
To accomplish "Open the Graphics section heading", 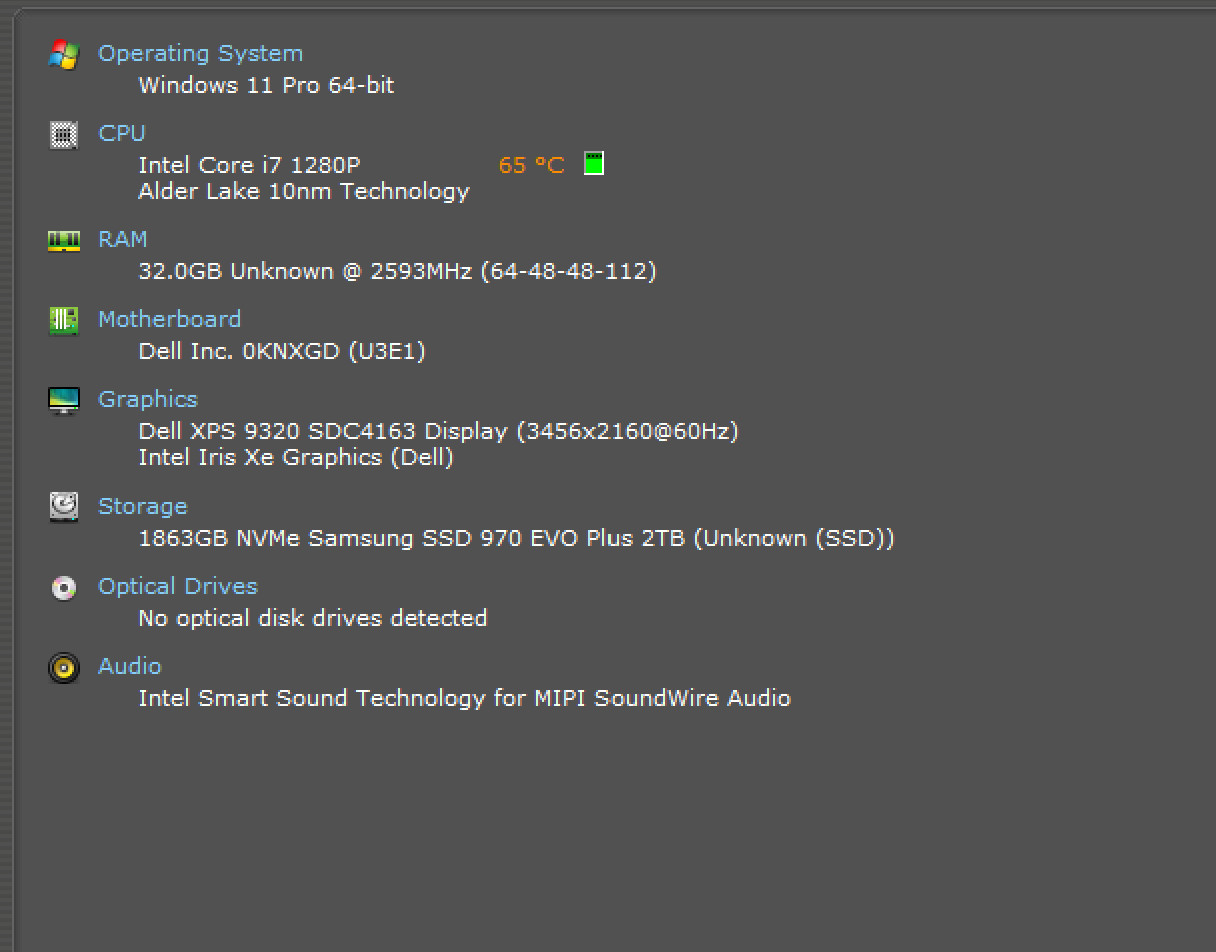I will tap(148, 400).
